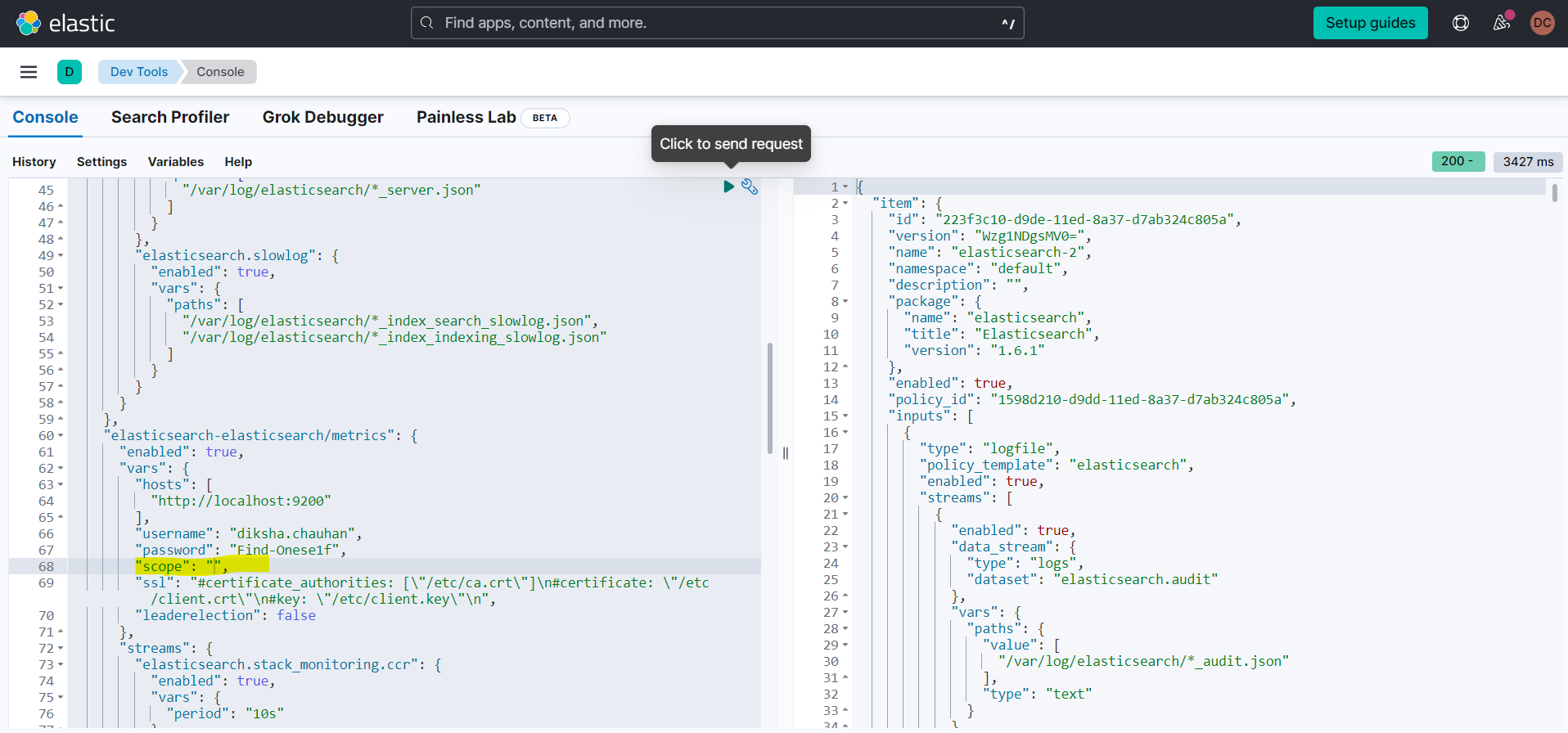Image resolution: width=1568 pixels, height=733 pixels.
Task: Collapse the fold arrow on editor line 73
Action: tap(61, 664)
